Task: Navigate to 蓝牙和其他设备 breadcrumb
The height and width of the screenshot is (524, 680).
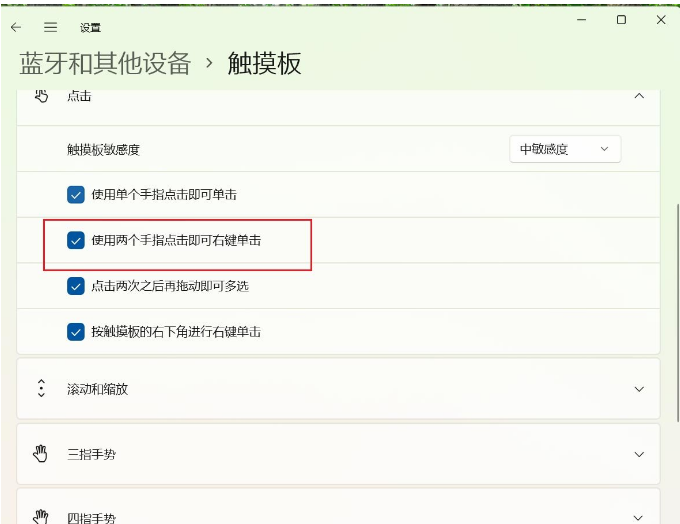Action: pos(105,63)
